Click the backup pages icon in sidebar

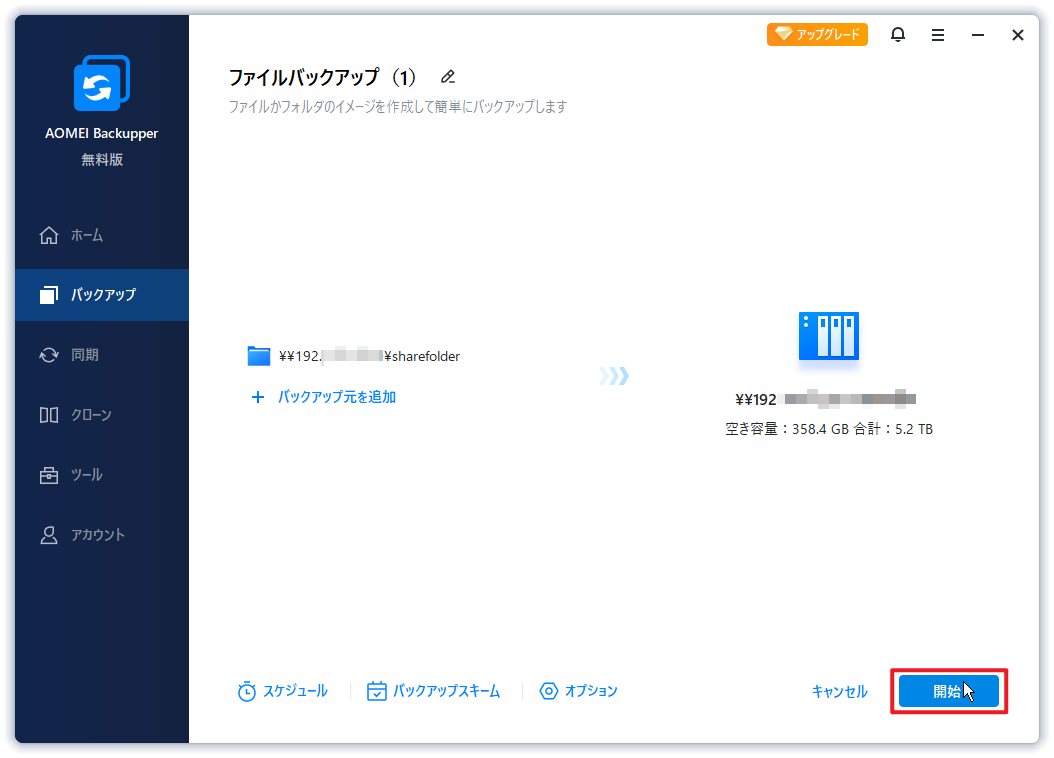coord(48,294)
